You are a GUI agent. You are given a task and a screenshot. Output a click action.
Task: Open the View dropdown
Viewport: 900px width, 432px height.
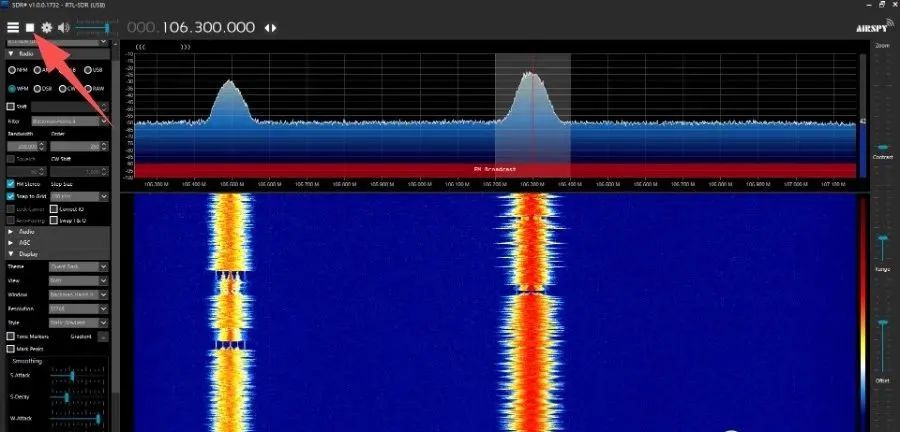pyautogui.click(x=79, y=281)
